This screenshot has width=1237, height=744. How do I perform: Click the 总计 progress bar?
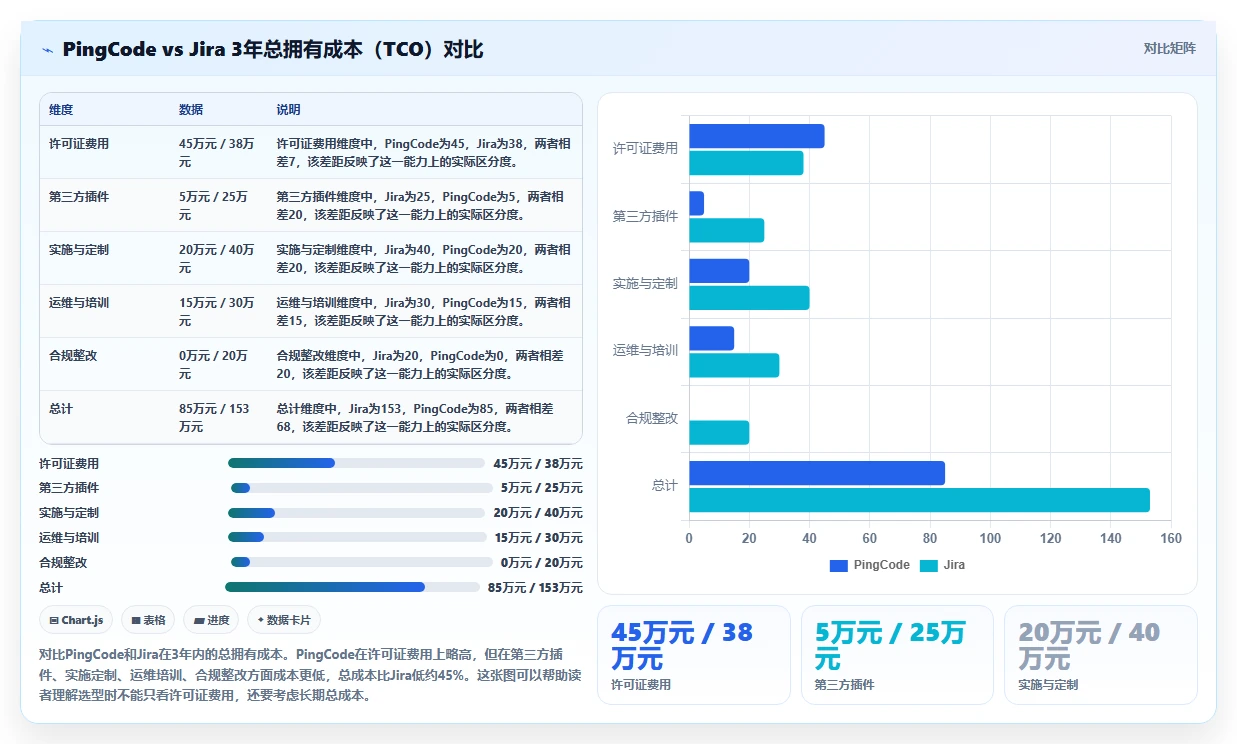click(x=352, y=587)
